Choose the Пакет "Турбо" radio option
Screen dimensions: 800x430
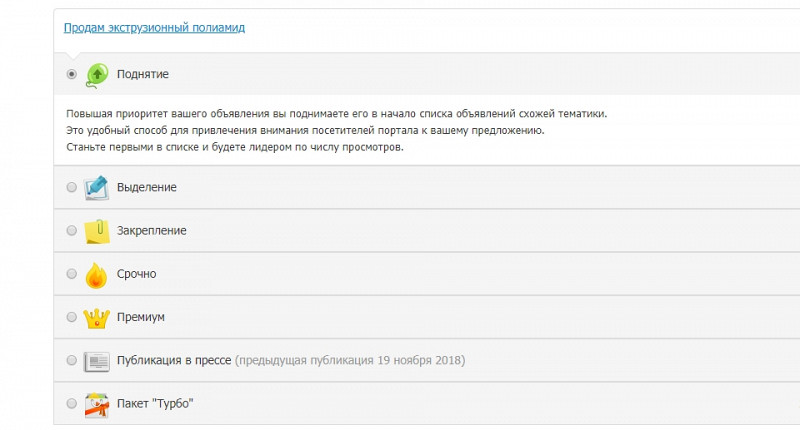(71, 403)
